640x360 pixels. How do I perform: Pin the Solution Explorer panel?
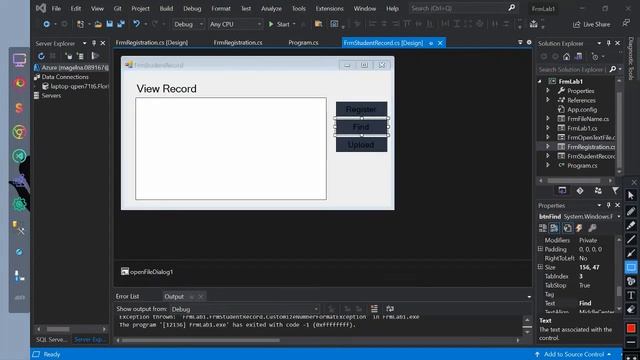[x=609, y=43]
